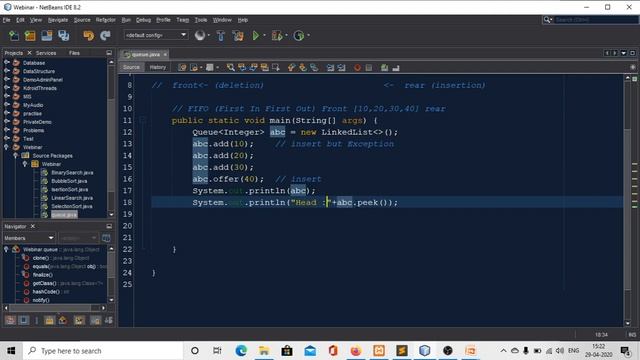Click the Windows Start button
The image size is (640, 360).
click(11, 351)
